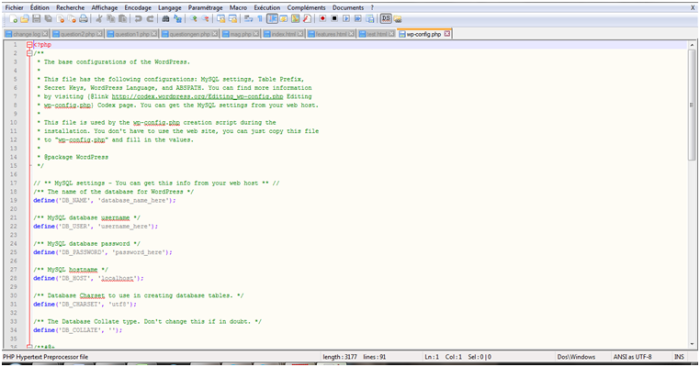Redo the change via toolbar
Viewport: 700px width, 367px height.
pos(150,19)
